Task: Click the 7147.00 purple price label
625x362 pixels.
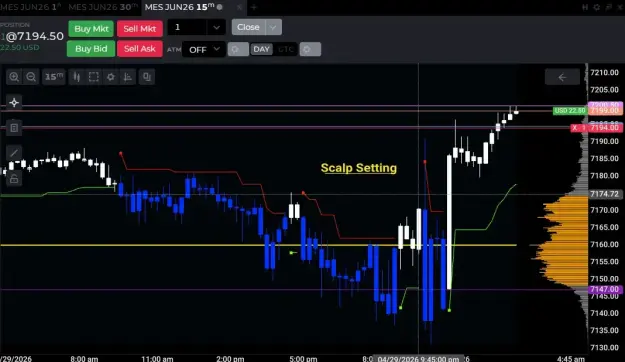Action: coord(605,289)
